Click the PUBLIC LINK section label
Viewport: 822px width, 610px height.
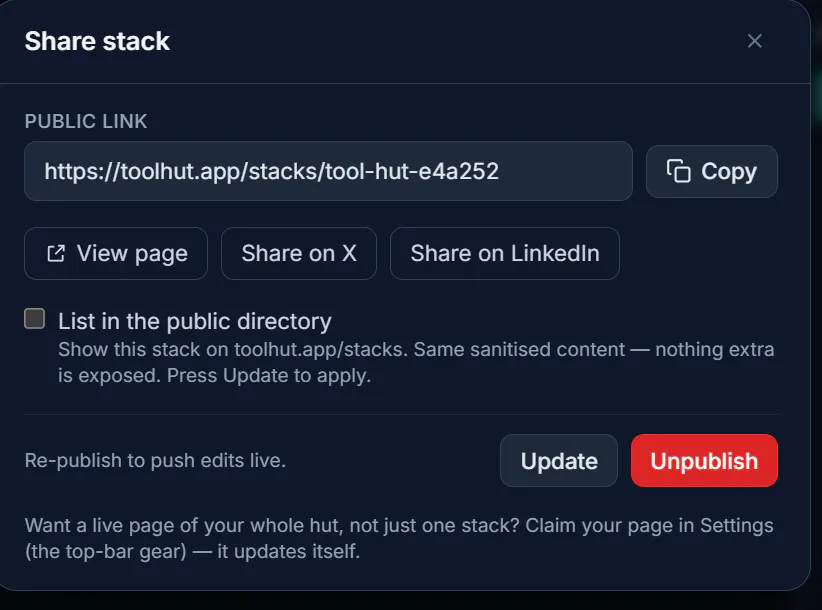tap(86, 122)
